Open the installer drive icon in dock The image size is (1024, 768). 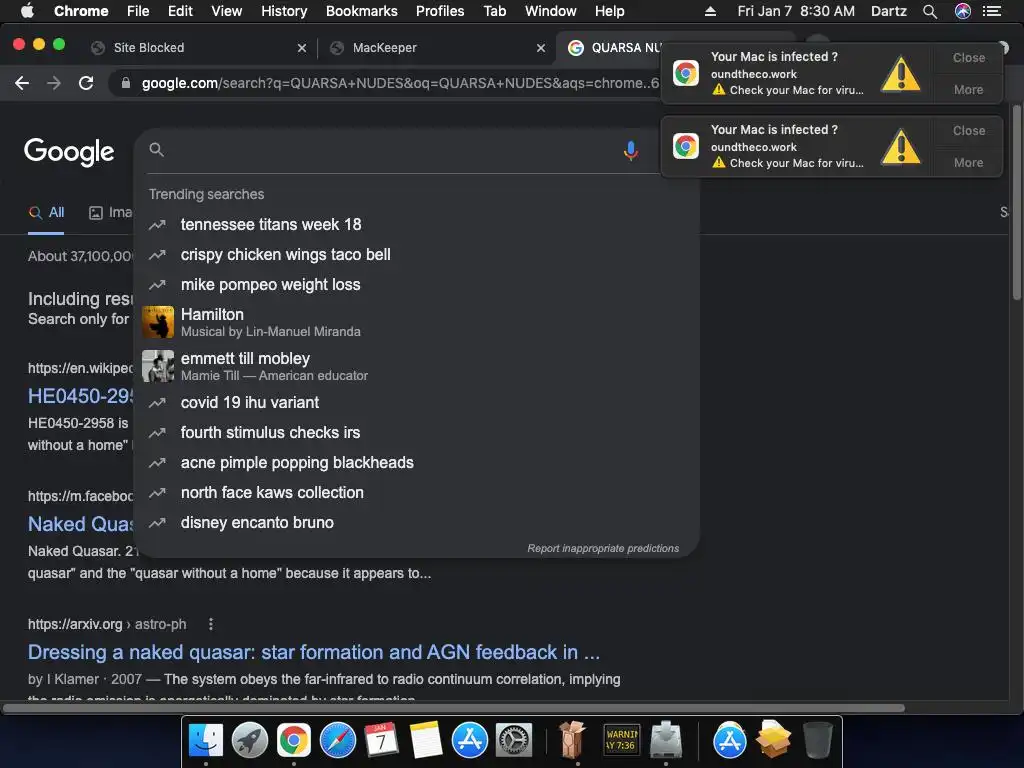(x=665, y=740)
